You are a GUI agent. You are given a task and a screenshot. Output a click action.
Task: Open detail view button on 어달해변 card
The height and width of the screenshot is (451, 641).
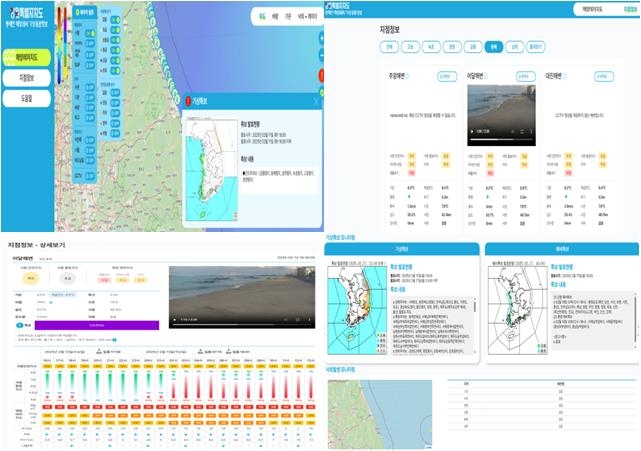(525, 76)
